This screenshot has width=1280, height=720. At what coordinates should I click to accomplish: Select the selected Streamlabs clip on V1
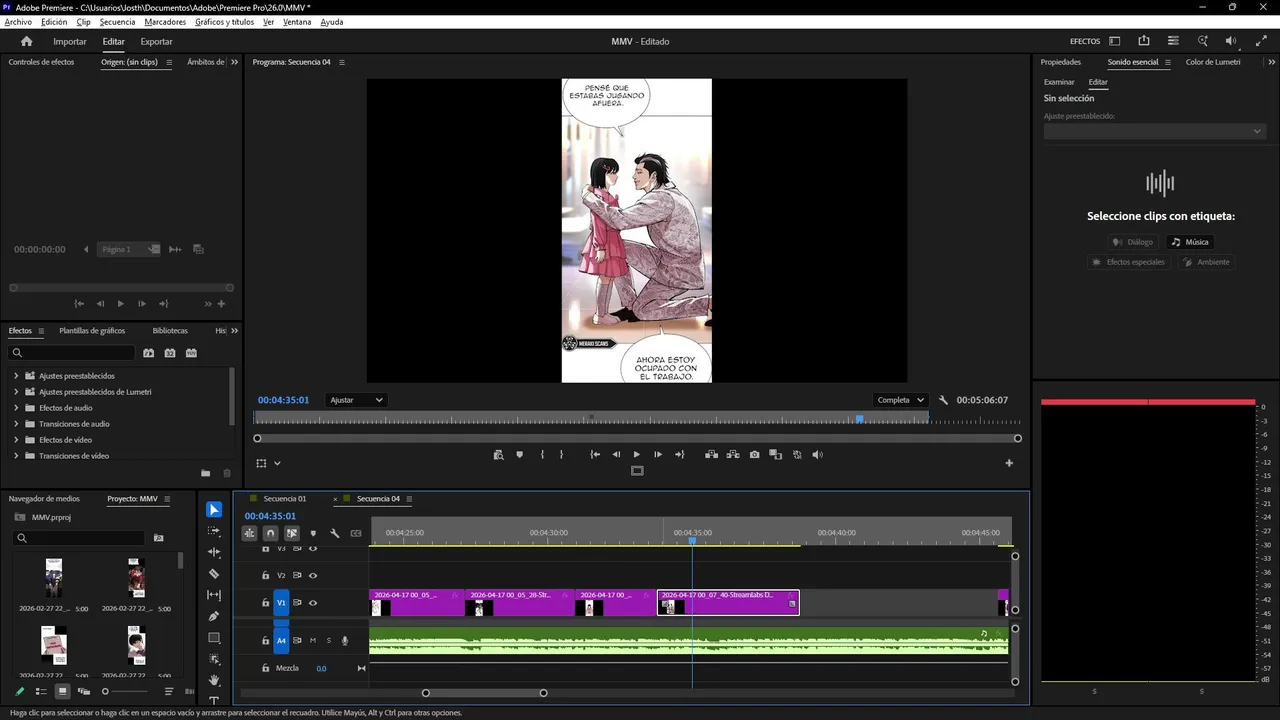click(728, 602)
